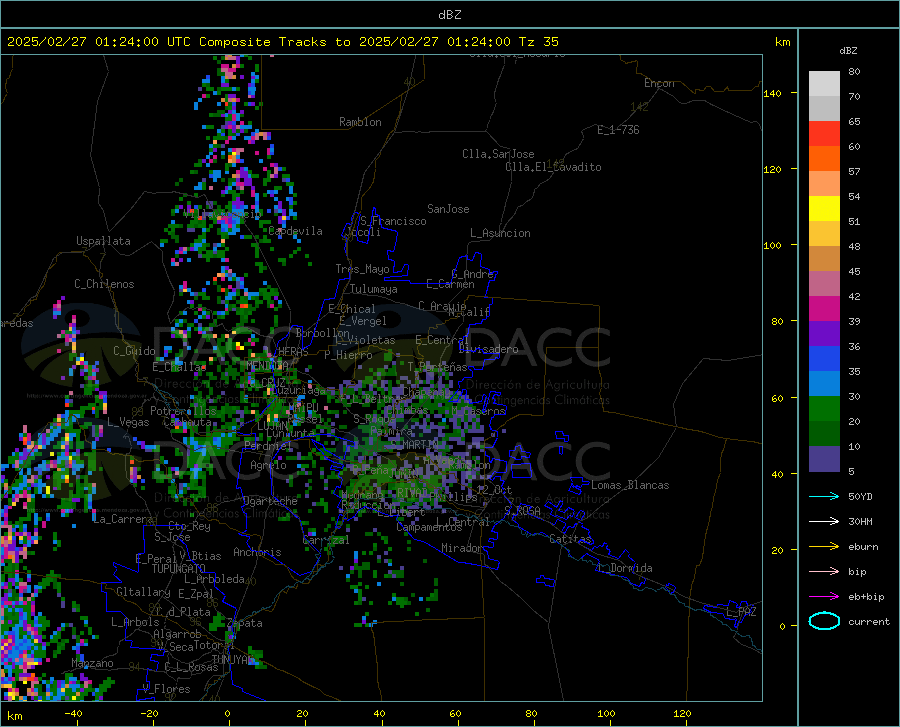Image resolution: width=900 pixels, height=727 pixels.
Task: Click the 20 dBZ green legend swatch
Action: [824, 433]
